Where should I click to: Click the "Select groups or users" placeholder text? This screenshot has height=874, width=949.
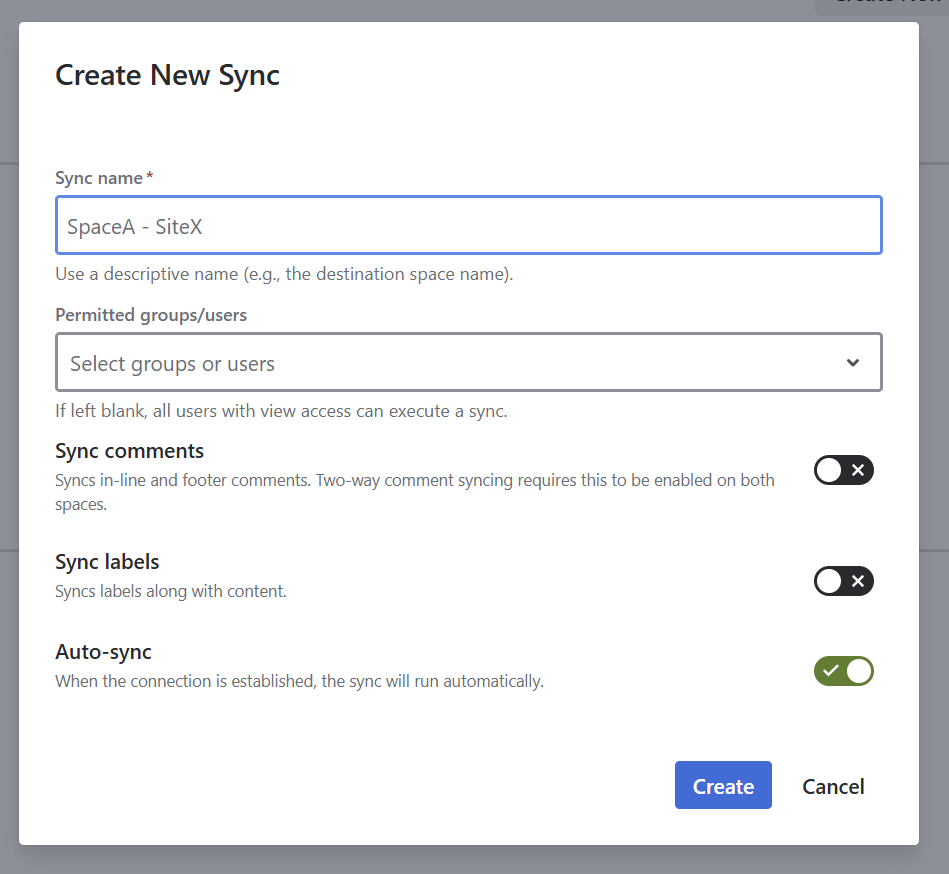click(172, 364)
